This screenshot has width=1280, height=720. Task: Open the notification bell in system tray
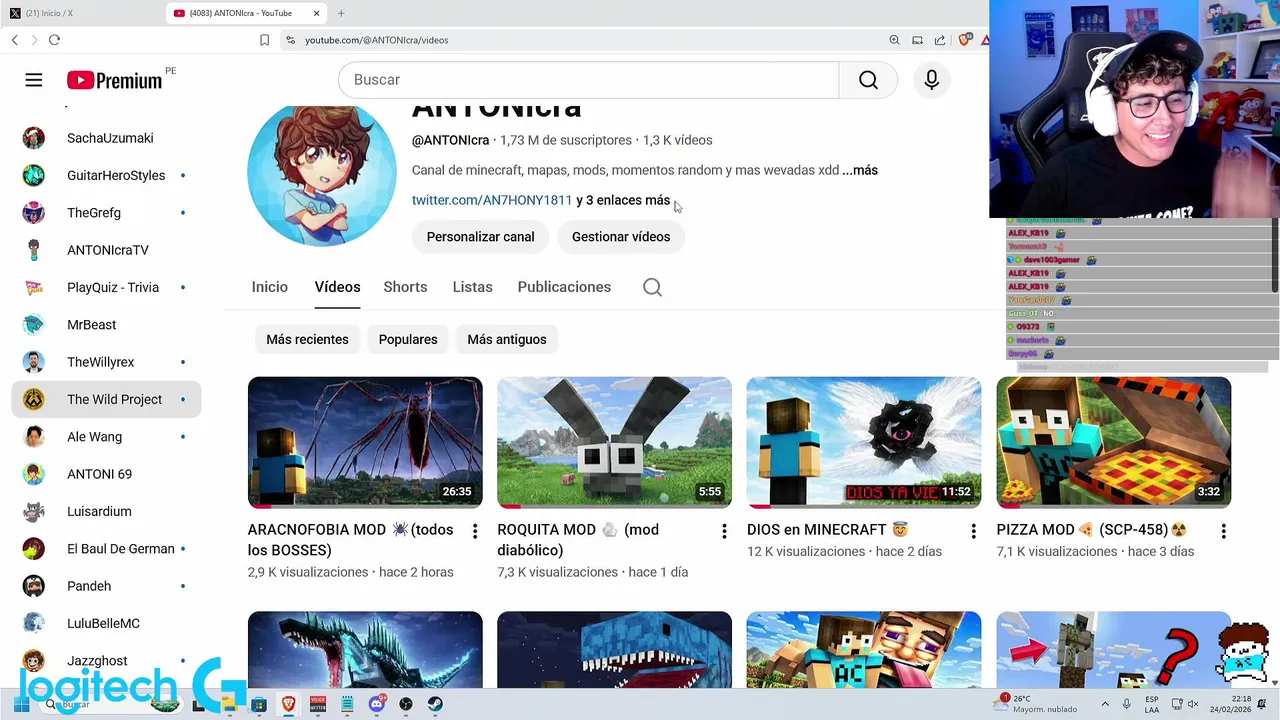1261,704
